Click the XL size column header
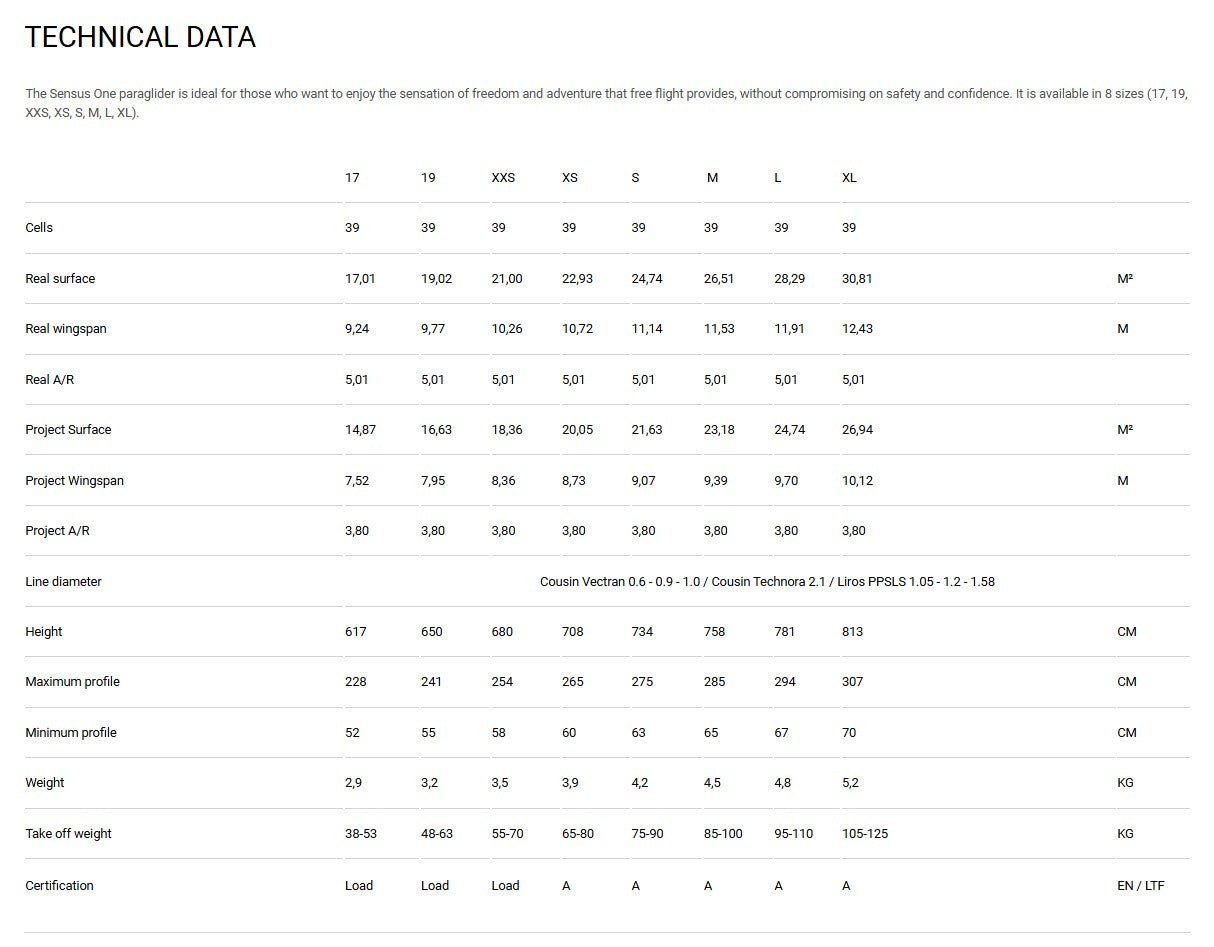The width and height of the screenshot is (1214, 947). (x=849, y=178)
